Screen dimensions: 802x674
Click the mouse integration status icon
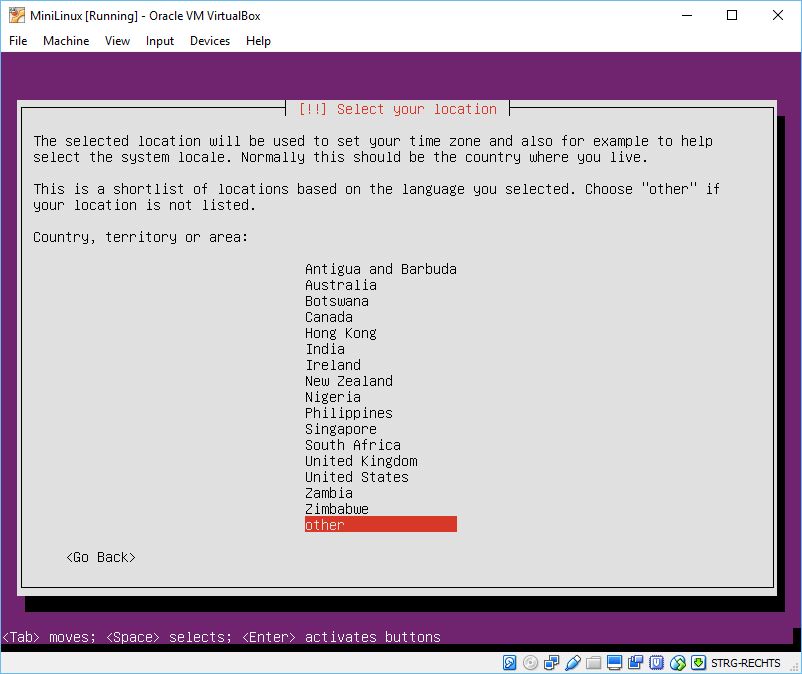click(678, 662)
